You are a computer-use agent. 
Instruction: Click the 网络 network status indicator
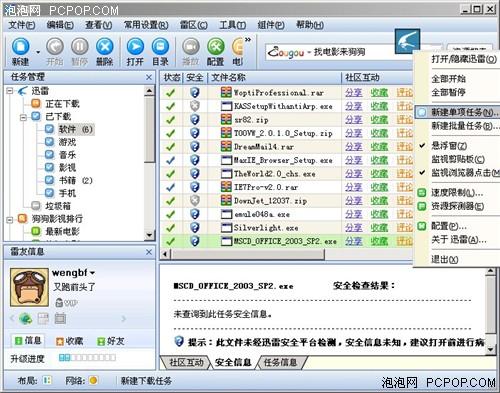click(x=93, y=380)
